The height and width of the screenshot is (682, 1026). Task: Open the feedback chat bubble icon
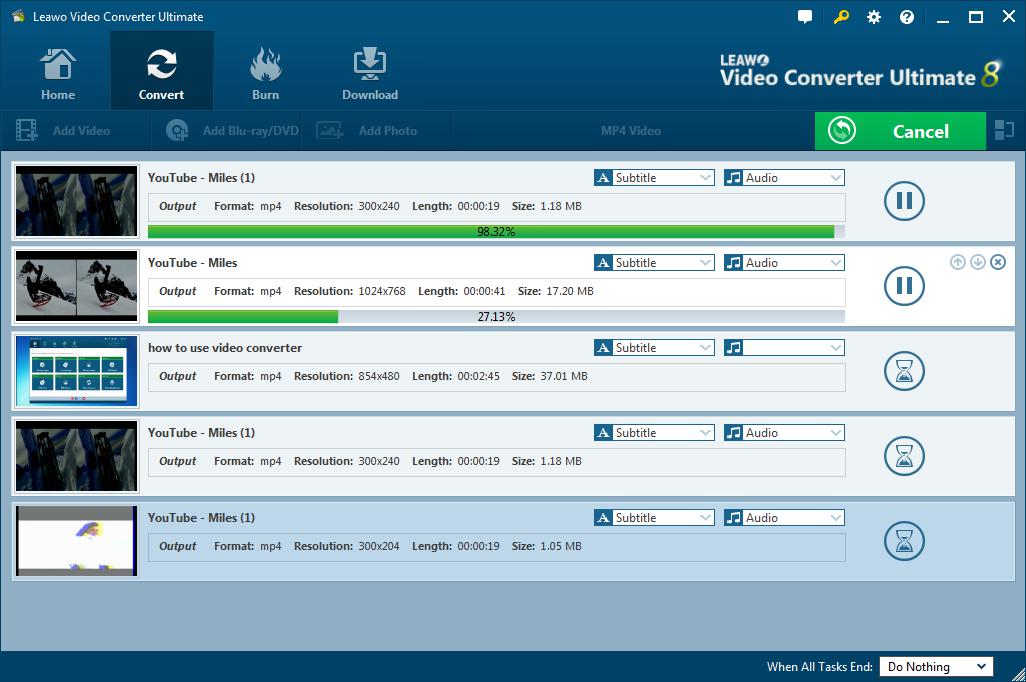coord(805,17)
